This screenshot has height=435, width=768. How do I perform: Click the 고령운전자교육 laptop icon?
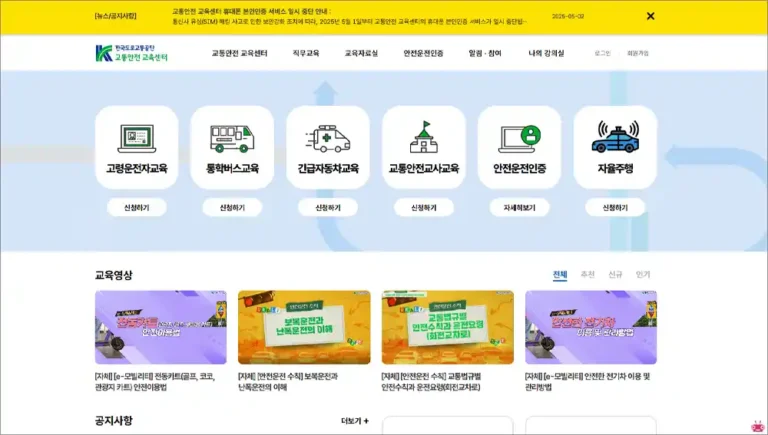click(137, 139)
